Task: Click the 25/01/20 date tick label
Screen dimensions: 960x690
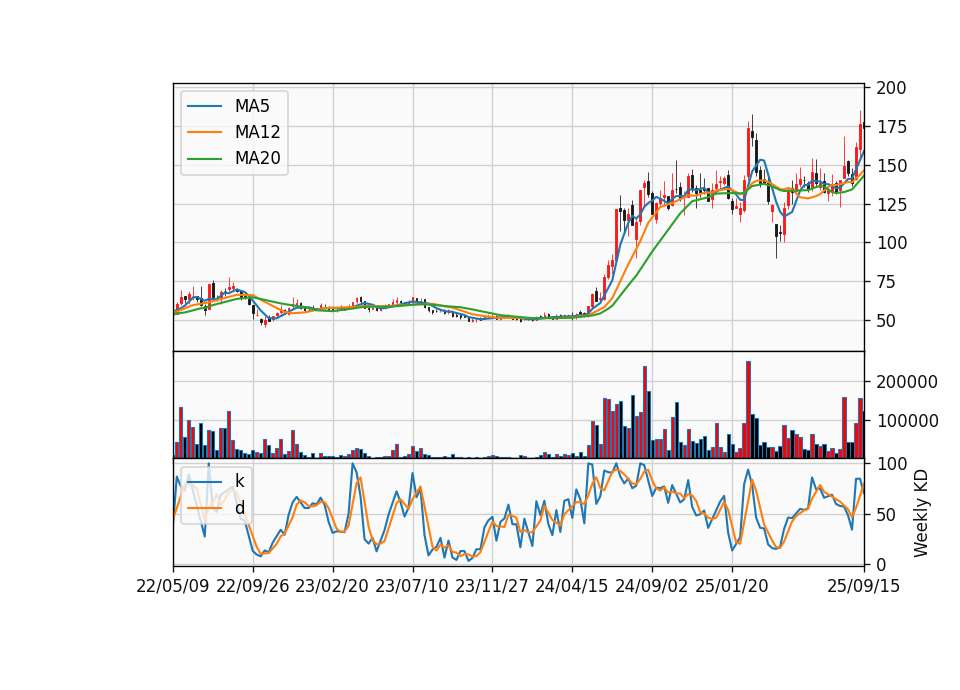Action: (732, 586)
